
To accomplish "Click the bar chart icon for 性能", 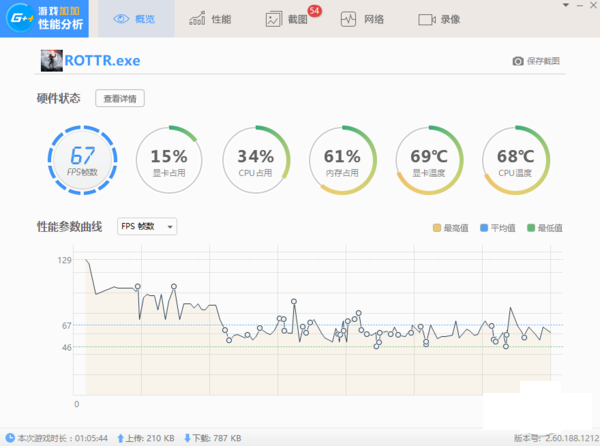I will (197, 18).
